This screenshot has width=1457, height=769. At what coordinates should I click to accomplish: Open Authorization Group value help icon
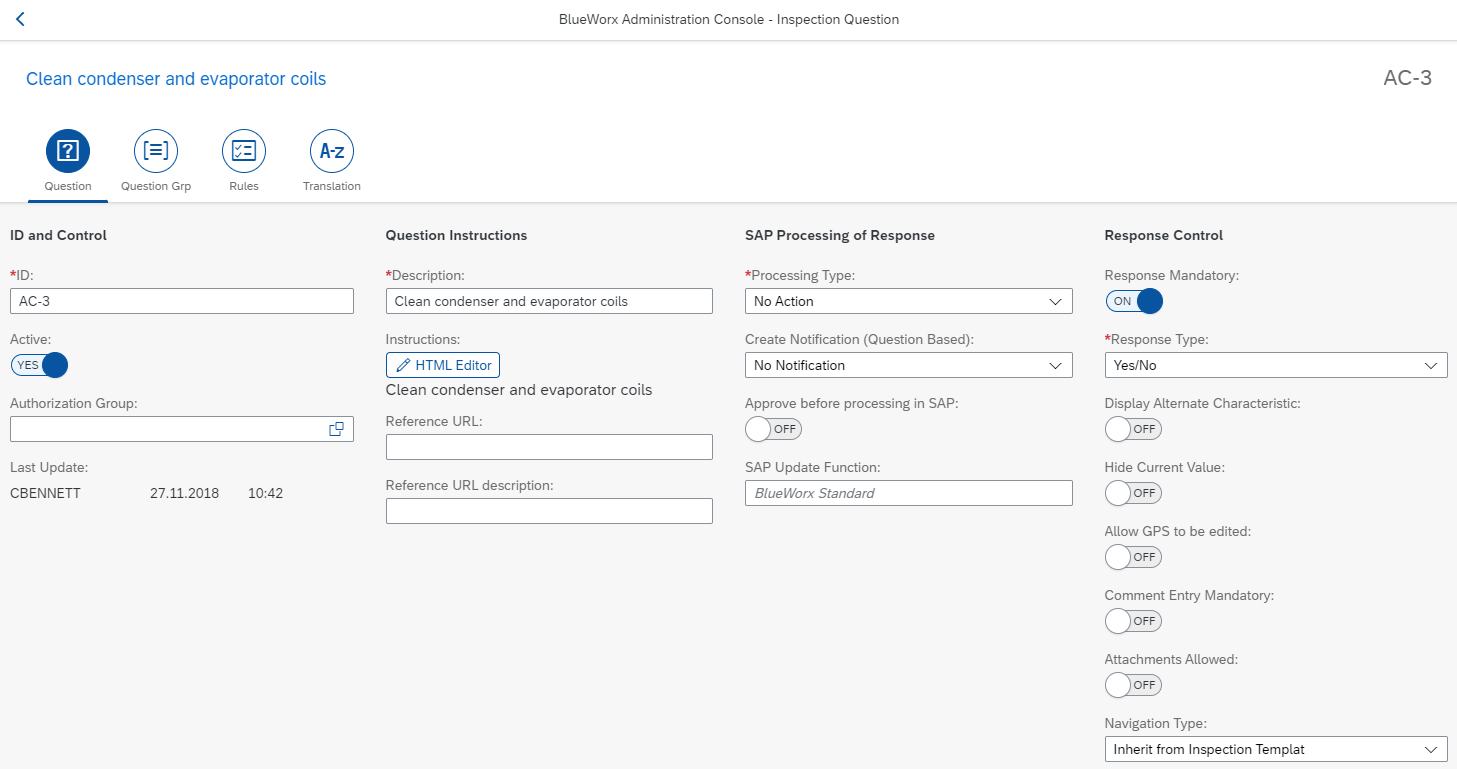(x=336, y=429)
